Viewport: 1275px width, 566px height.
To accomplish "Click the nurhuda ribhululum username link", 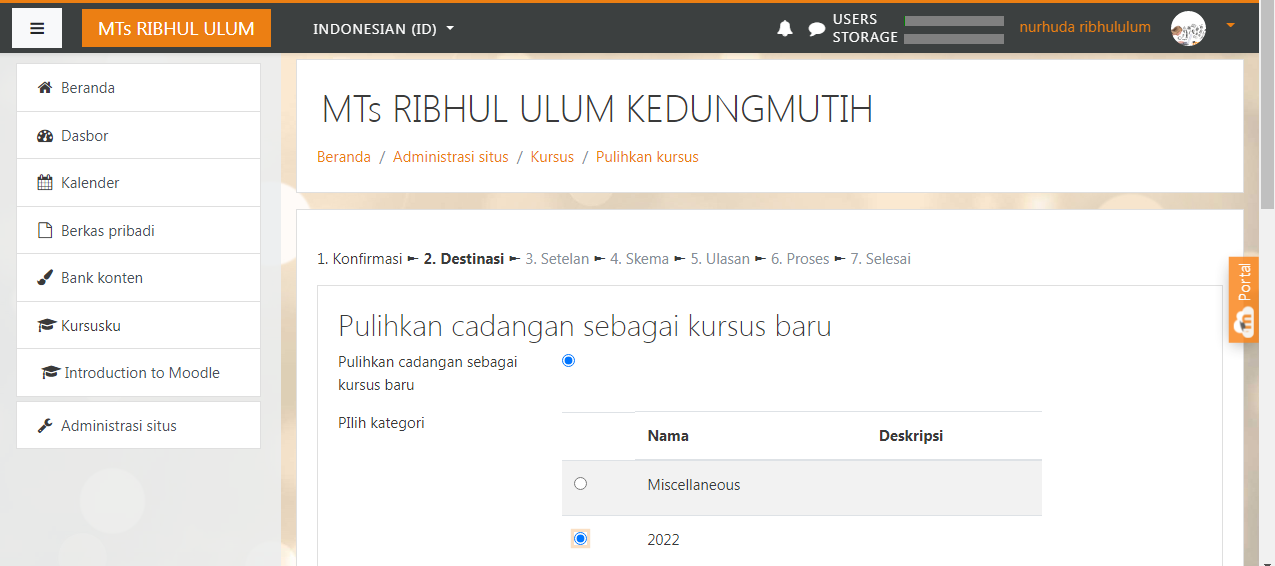I will click(1085, 27).
